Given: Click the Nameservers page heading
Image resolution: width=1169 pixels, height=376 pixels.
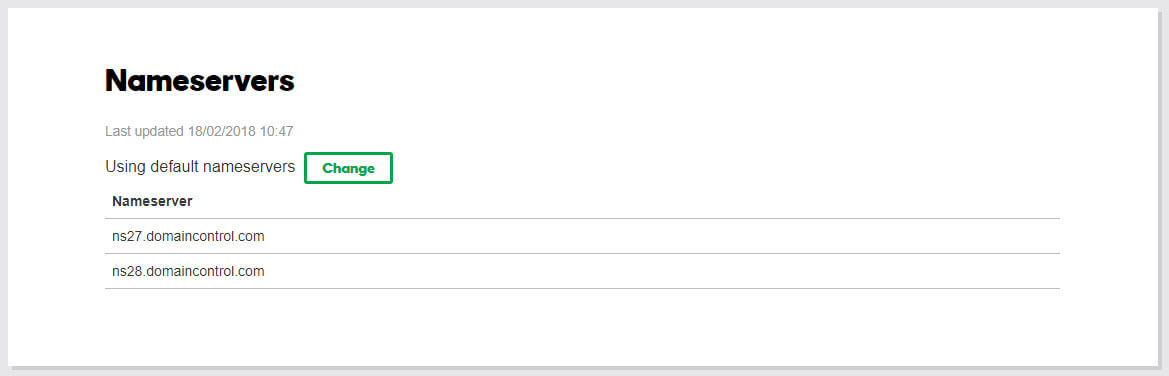Looking at the screenshot, I should coord(200,81).
